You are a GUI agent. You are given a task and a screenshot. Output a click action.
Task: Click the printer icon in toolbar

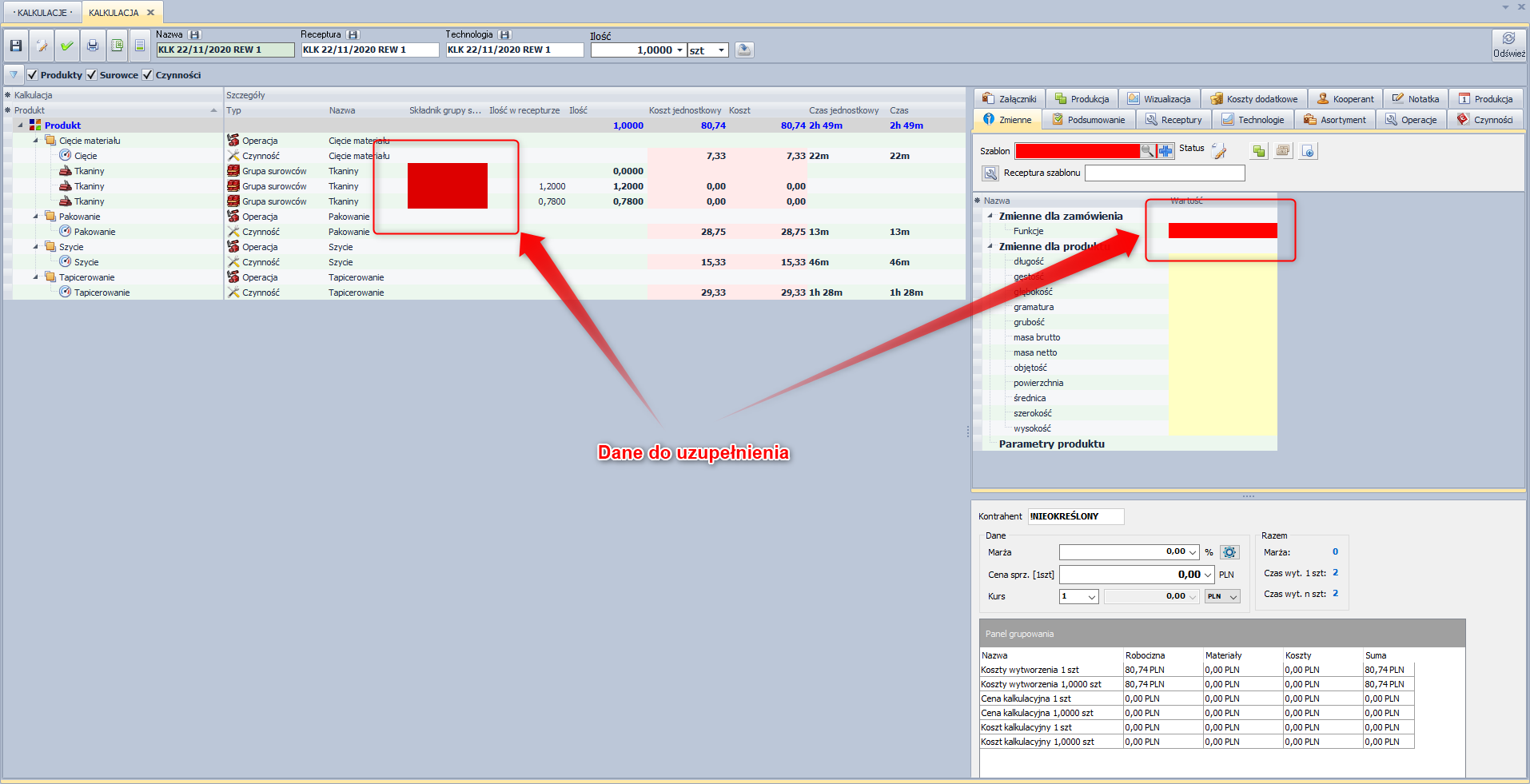[x=93, y=46]
